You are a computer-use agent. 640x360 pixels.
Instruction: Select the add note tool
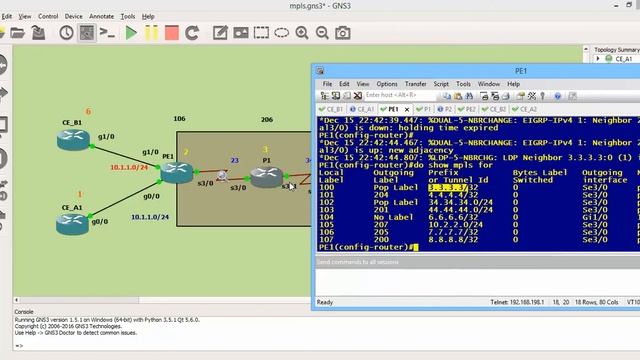(x=220, y=33)
